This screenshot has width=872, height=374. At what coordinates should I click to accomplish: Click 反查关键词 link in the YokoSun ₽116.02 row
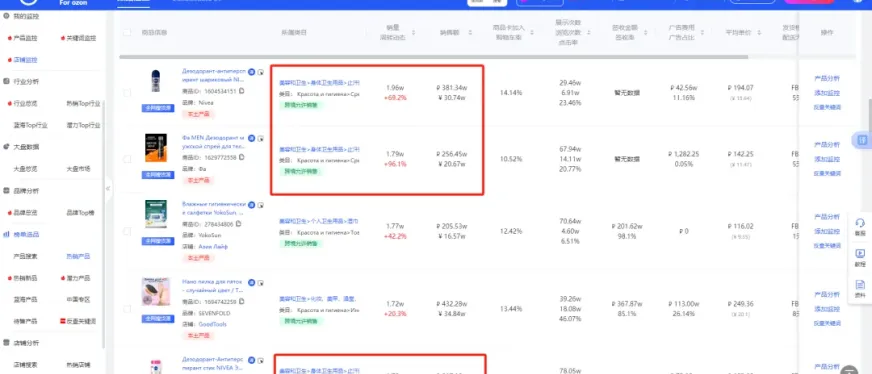[x=827, y=246]
